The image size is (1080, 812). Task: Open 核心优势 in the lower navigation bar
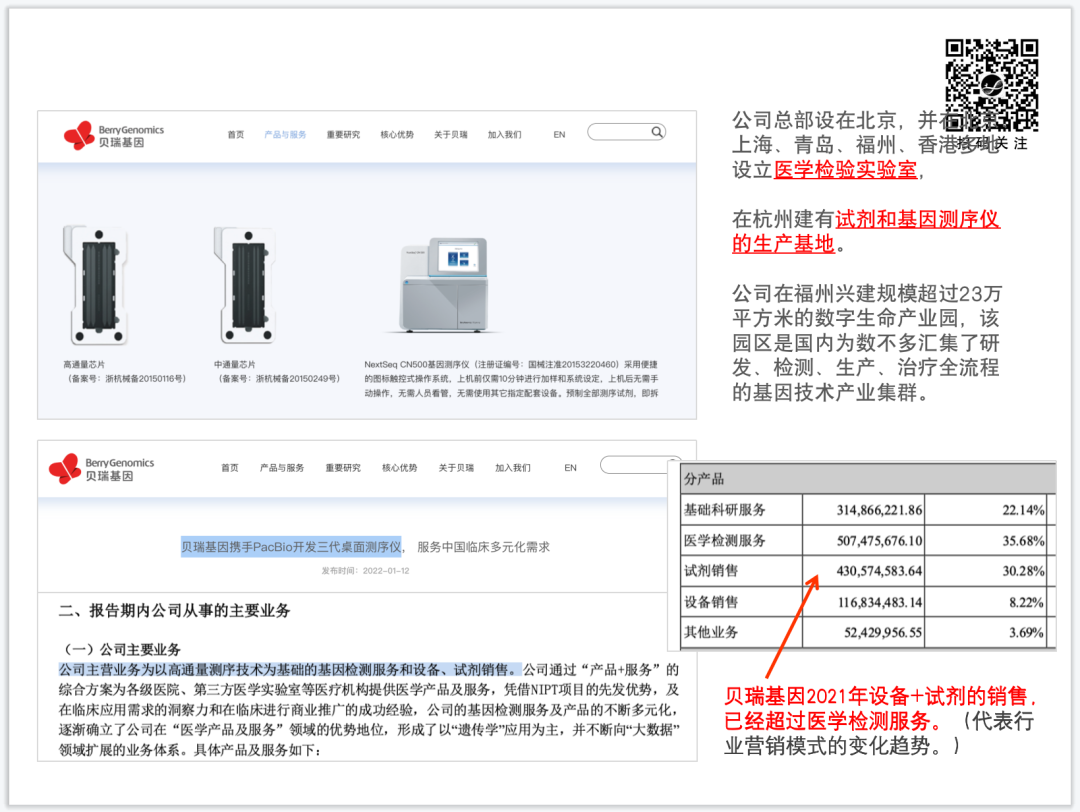pos(400,468)
